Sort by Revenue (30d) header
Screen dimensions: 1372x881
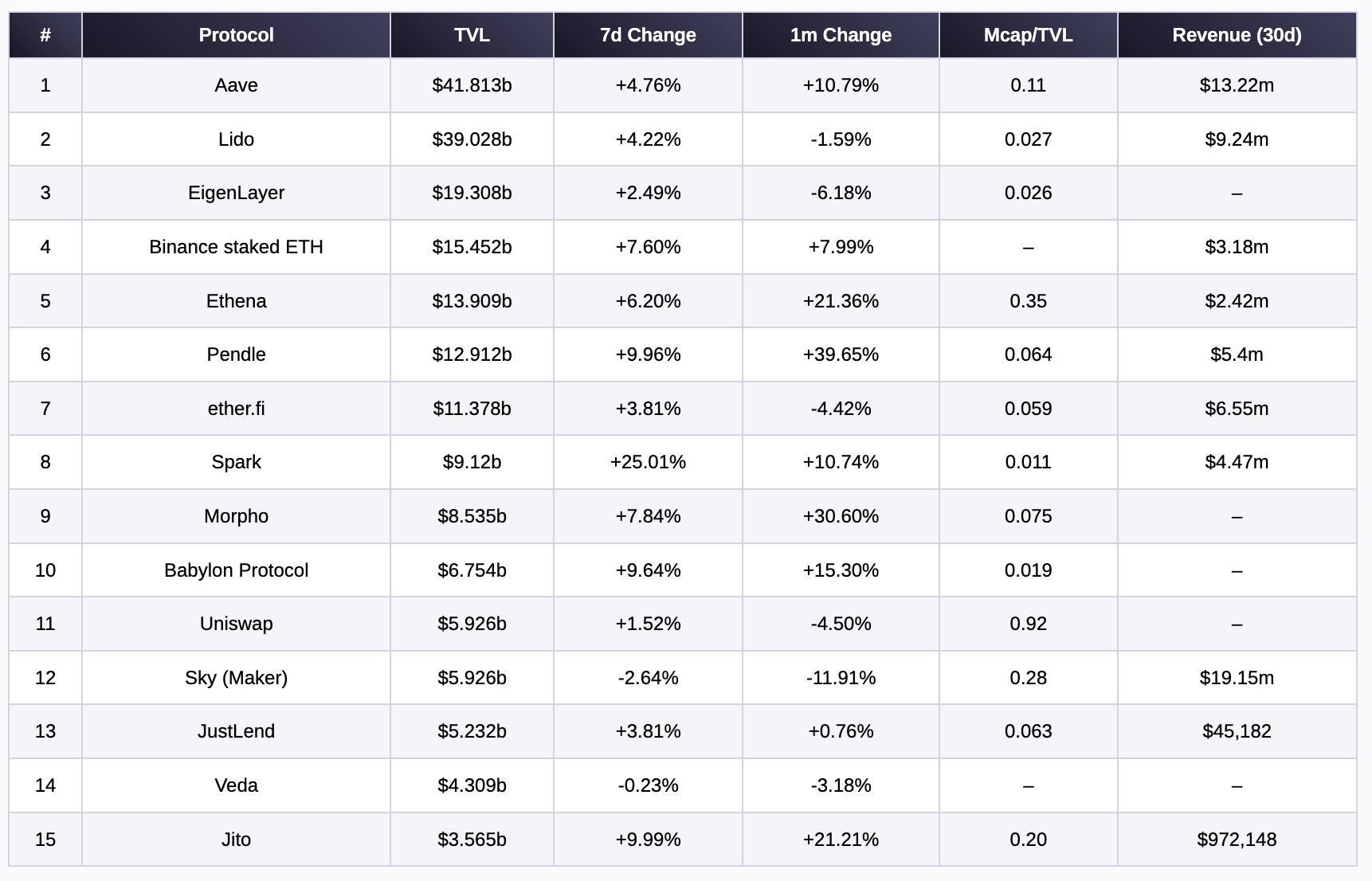click(x=1237, y=35)
